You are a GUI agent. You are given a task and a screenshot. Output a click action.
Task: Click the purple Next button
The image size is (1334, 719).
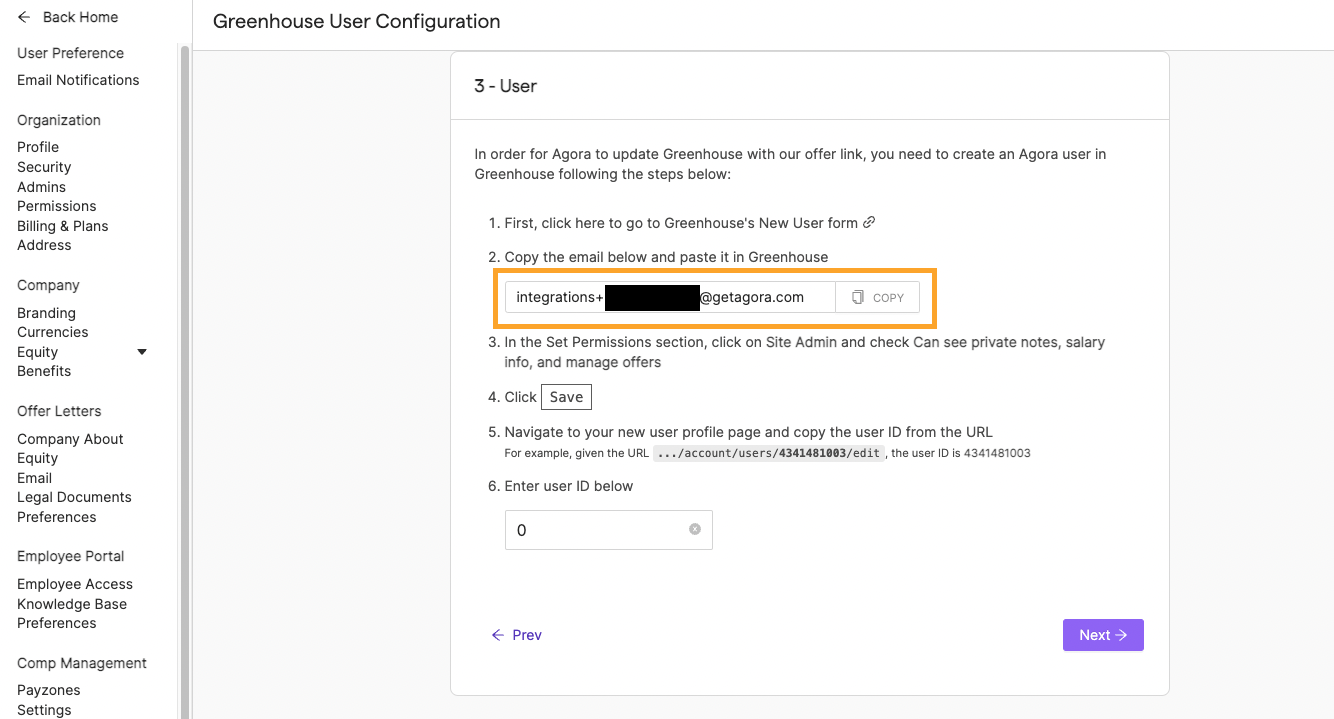(x=1103, y=635)
